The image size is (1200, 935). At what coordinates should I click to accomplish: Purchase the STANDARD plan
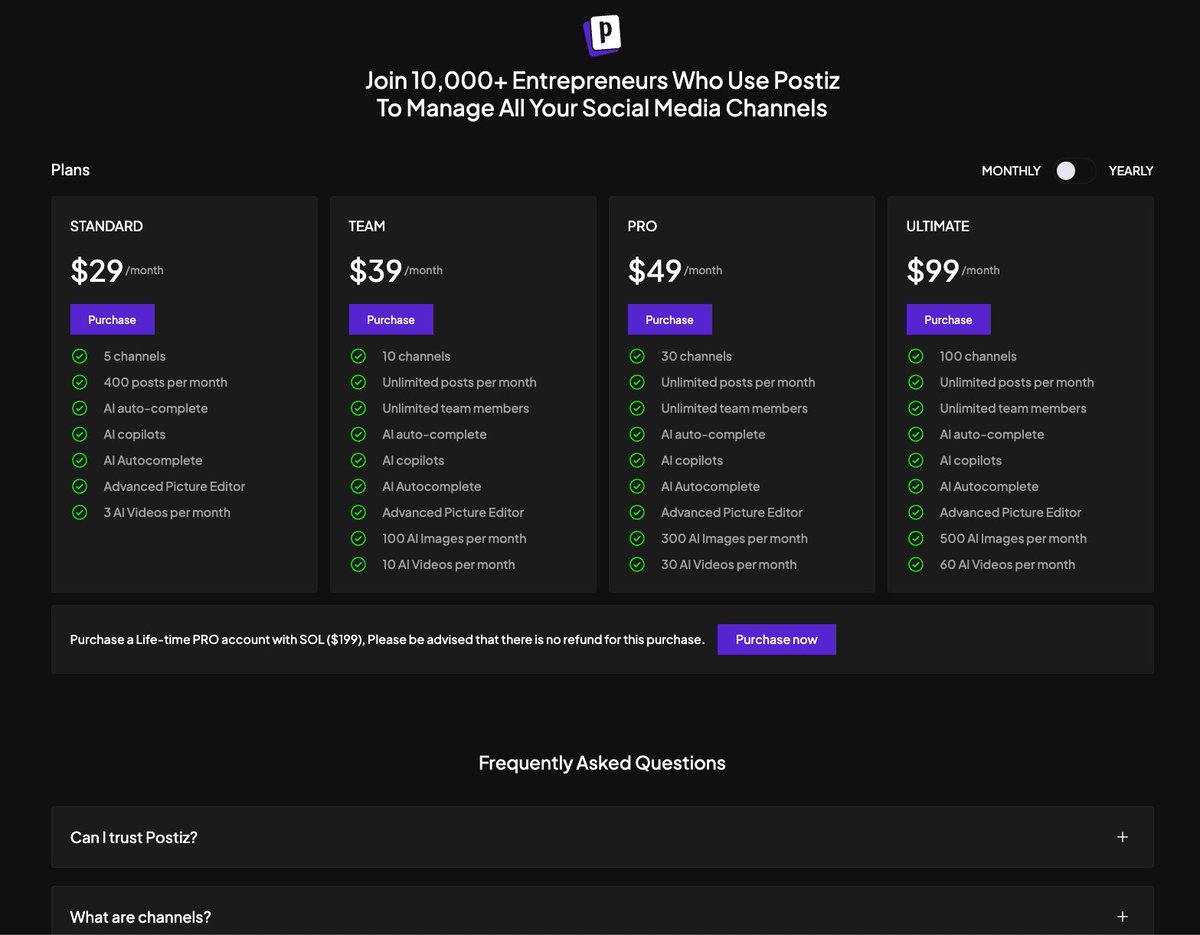pyautogui.click(x=112, y=320)
